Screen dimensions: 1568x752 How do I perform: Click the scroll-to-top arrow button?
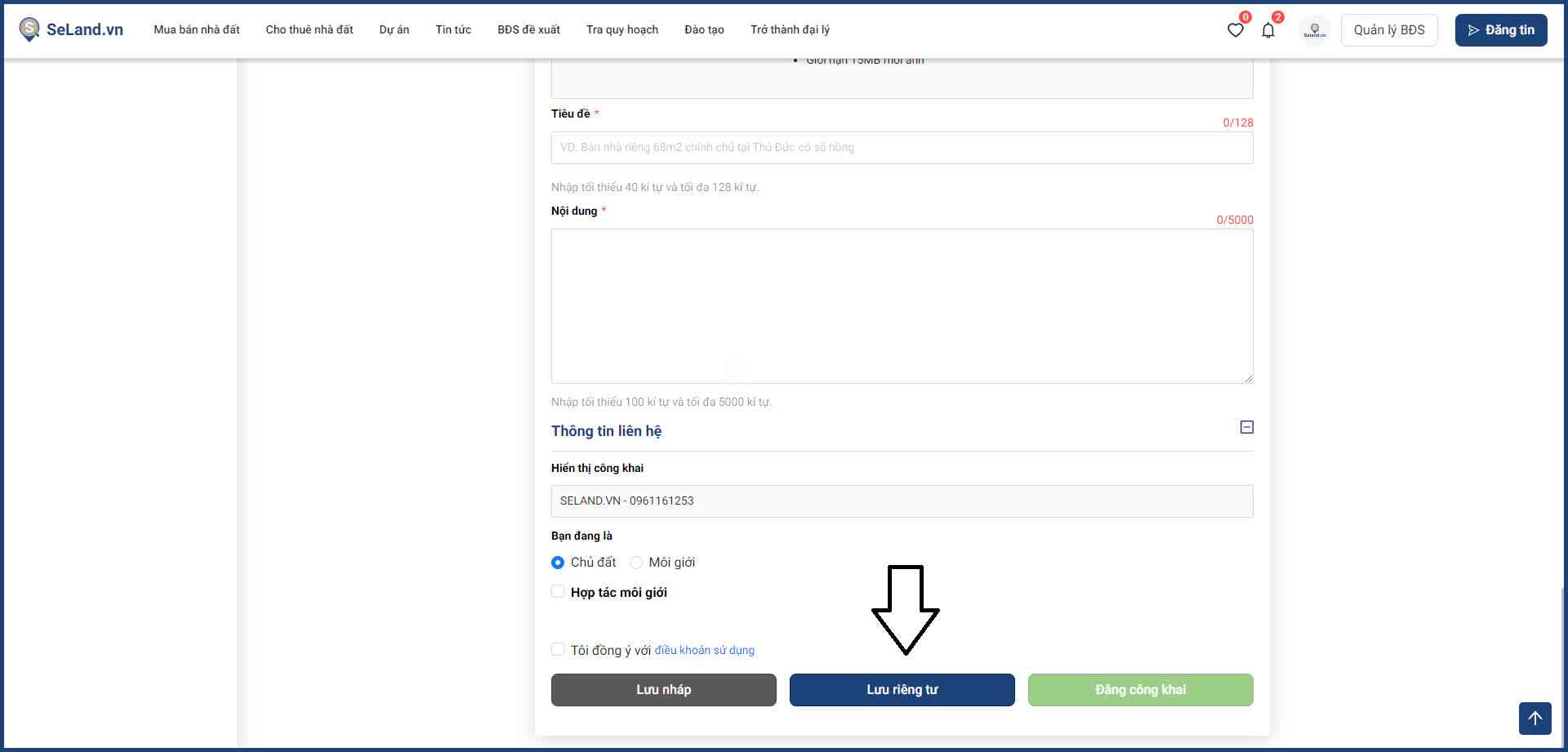coord(1535,719)
